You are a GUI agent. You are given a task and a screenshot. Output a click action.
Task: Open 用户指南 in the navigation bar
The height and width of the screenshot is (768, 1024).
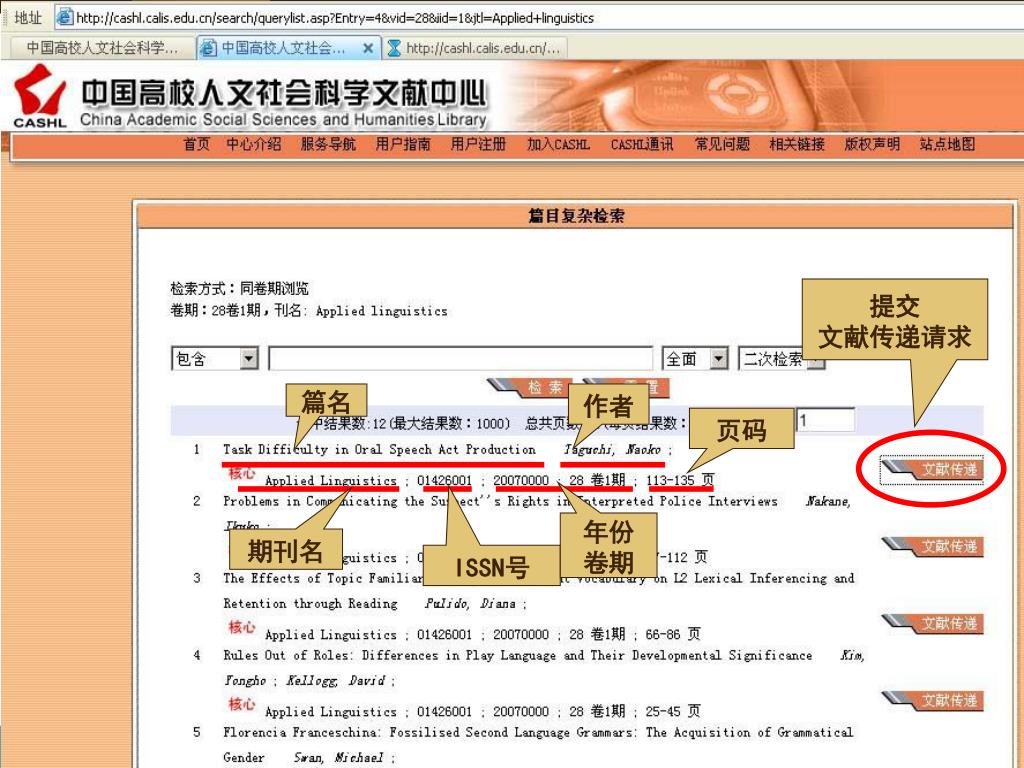[x=403, y=144]
